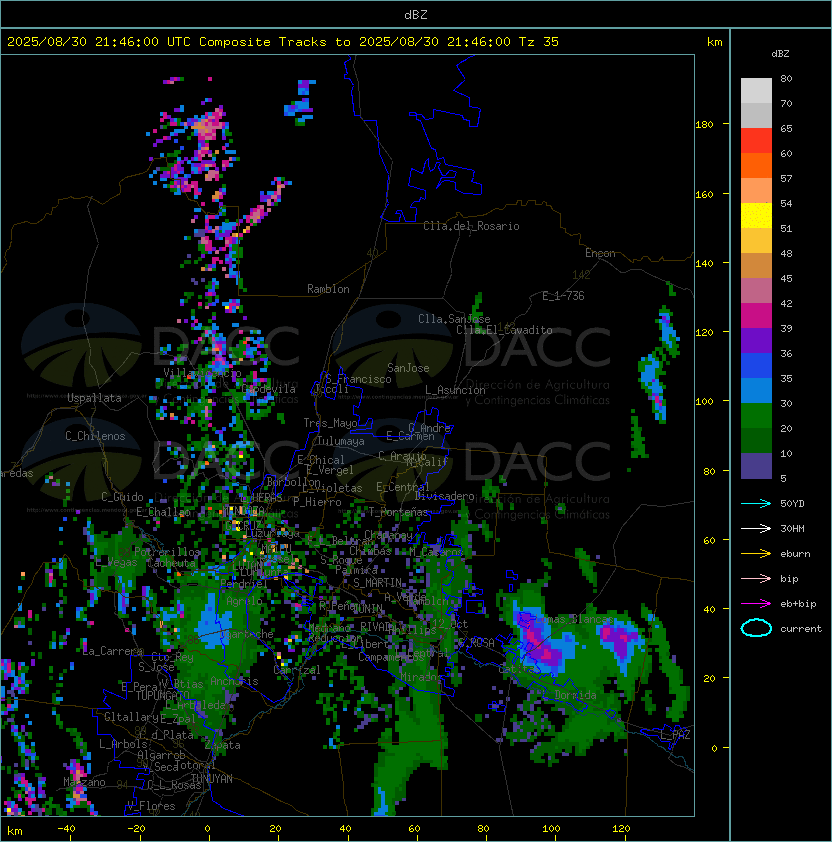Click the 'C_Chilenos' map label
This screenshot has width=832, height=842.
click(x=95, y=436)
